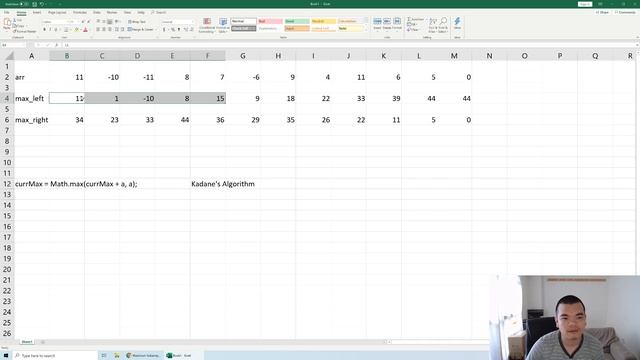Select the Sheet1 tab
This screenshot has width=640, height=360.
(27, 342)
